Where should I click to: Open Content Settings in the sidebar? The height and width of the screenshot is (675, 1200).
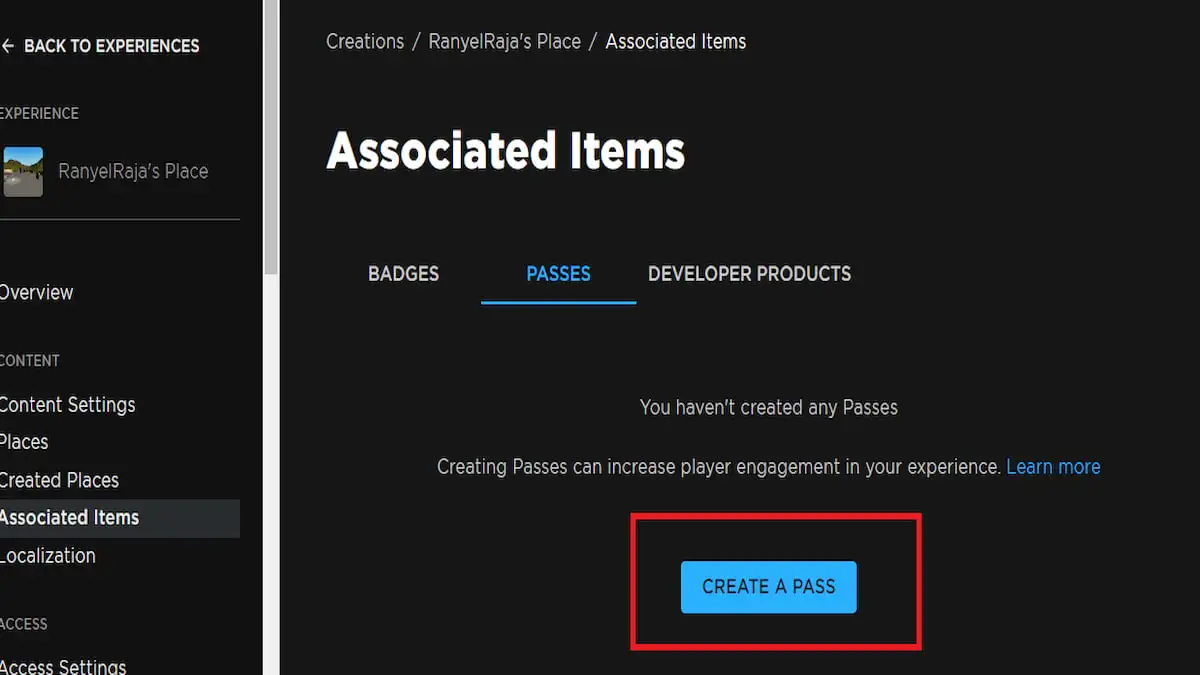(68, 404)
